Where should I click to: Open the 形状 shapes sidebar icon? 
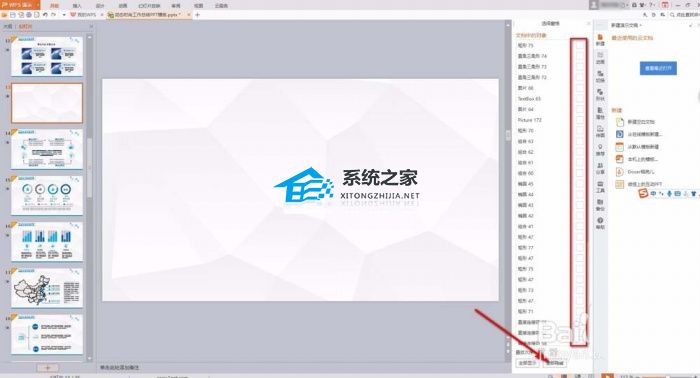pos(600,95)
